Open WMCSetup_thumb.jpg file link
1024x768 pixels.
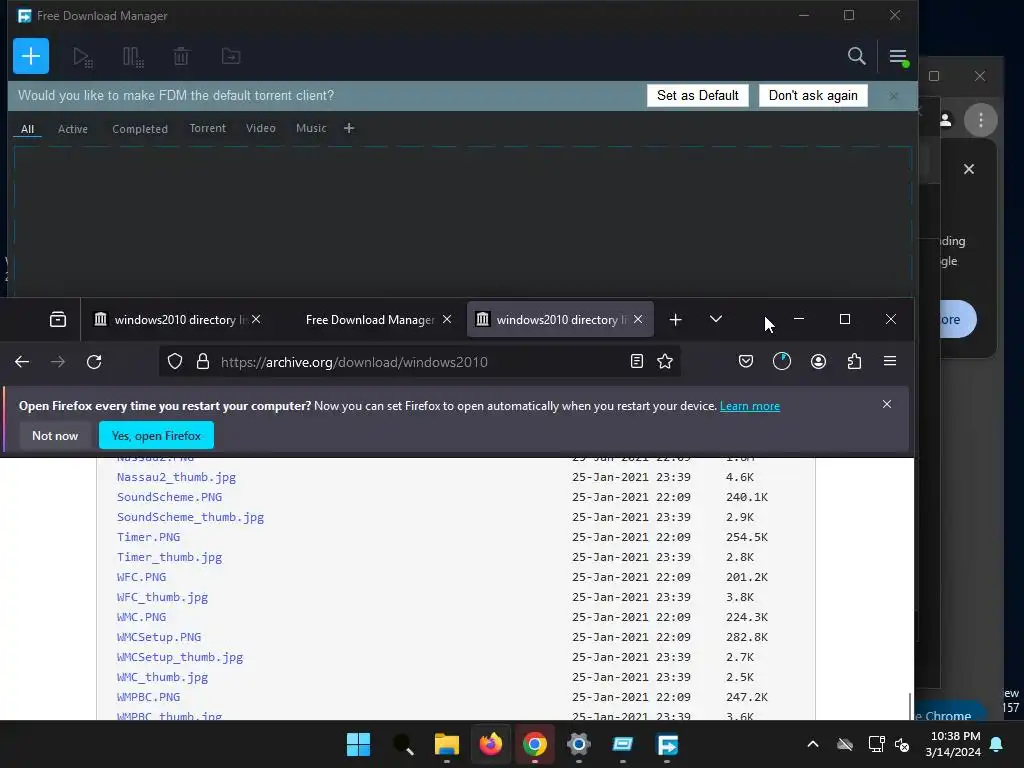[x=180, y=657]
